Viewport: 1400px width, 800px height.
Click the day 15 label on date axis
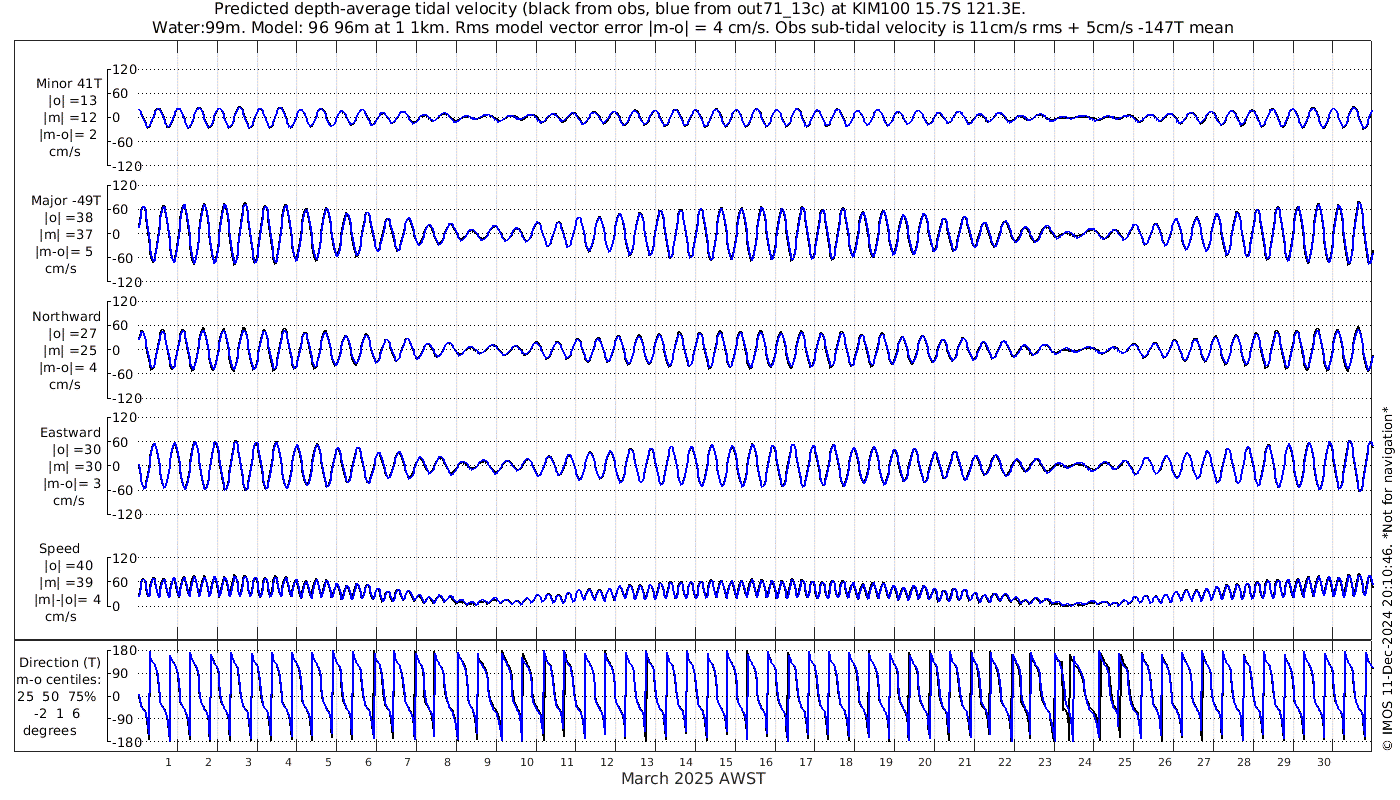726,762
